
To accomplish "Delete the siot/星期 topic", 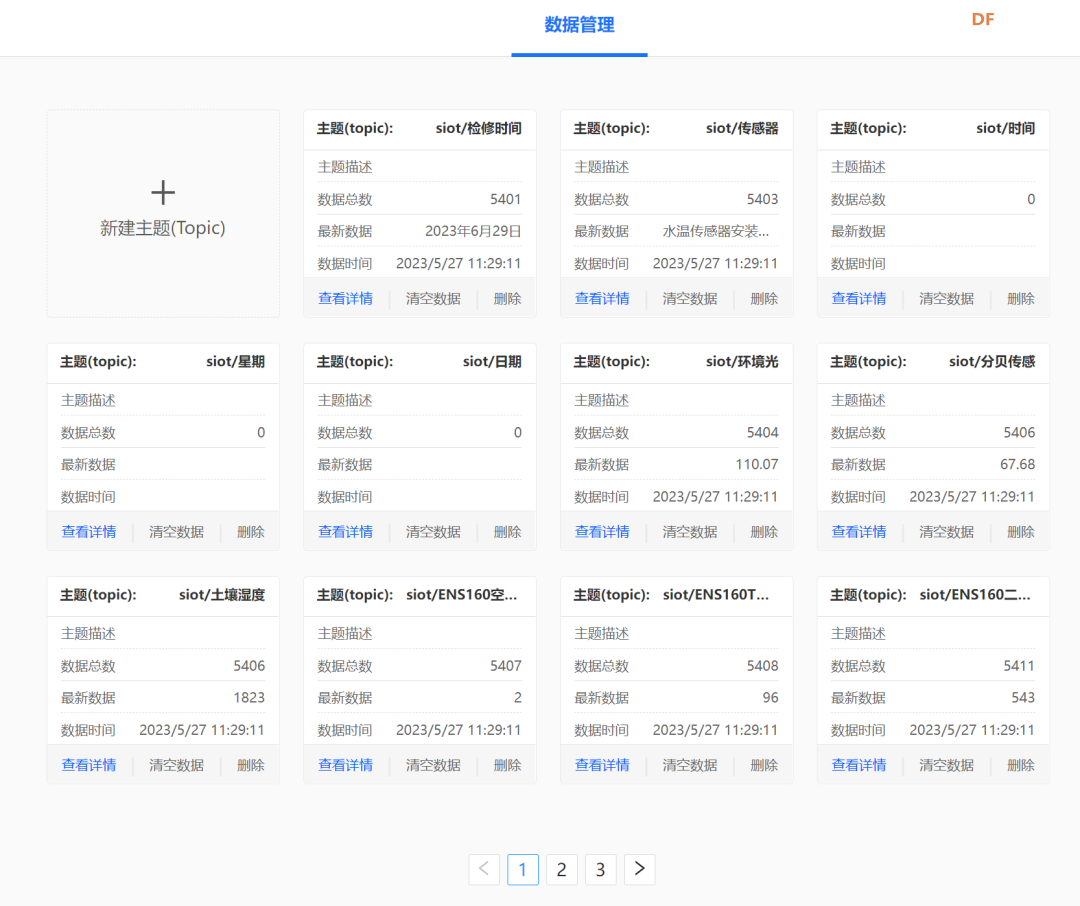I will 251,532.
